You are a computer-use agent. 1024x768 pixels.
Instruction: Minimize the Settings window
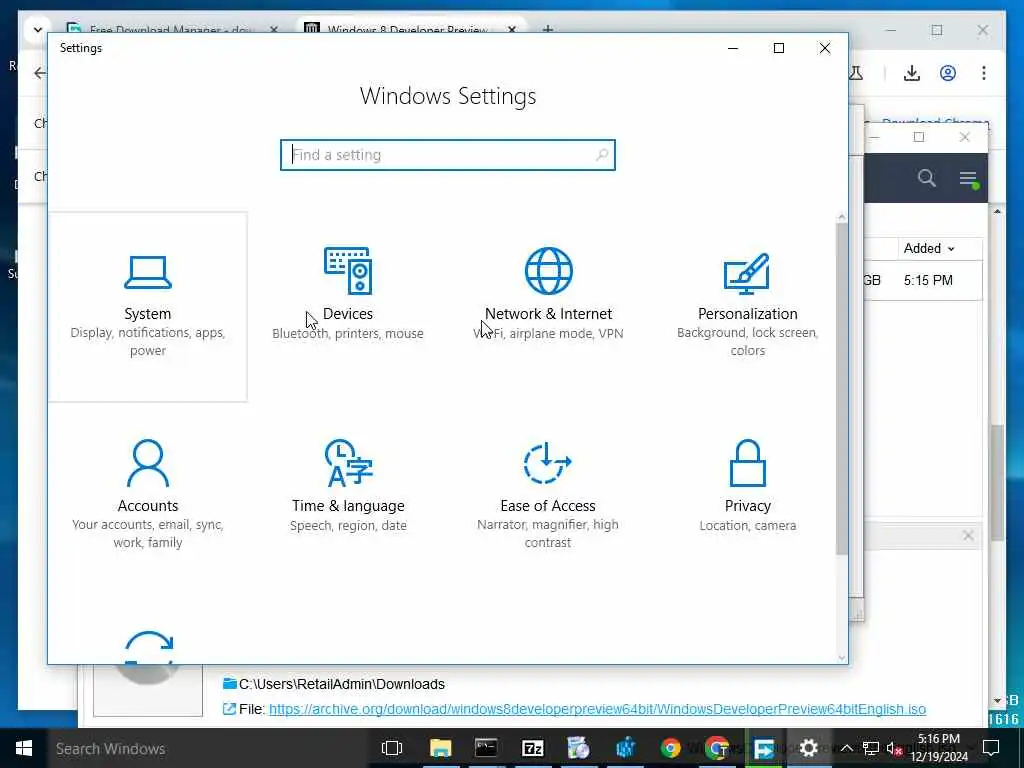pos(733,48)
